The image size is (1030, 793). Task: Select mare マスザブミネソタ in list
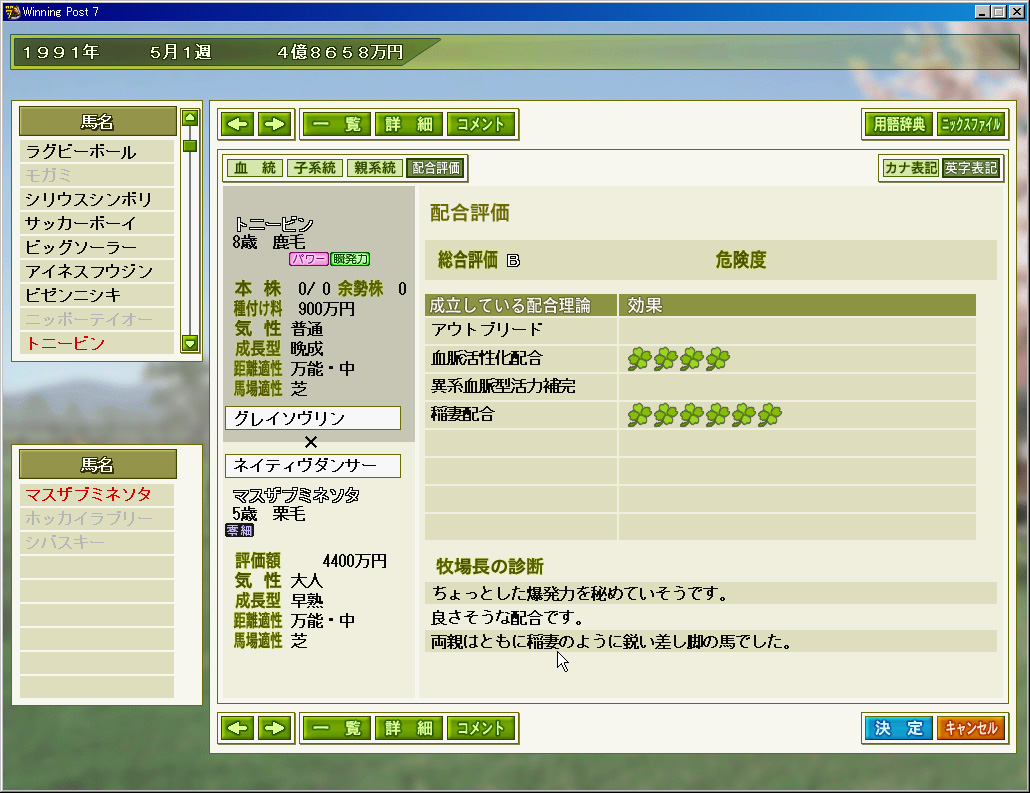(x=97, y=494)
